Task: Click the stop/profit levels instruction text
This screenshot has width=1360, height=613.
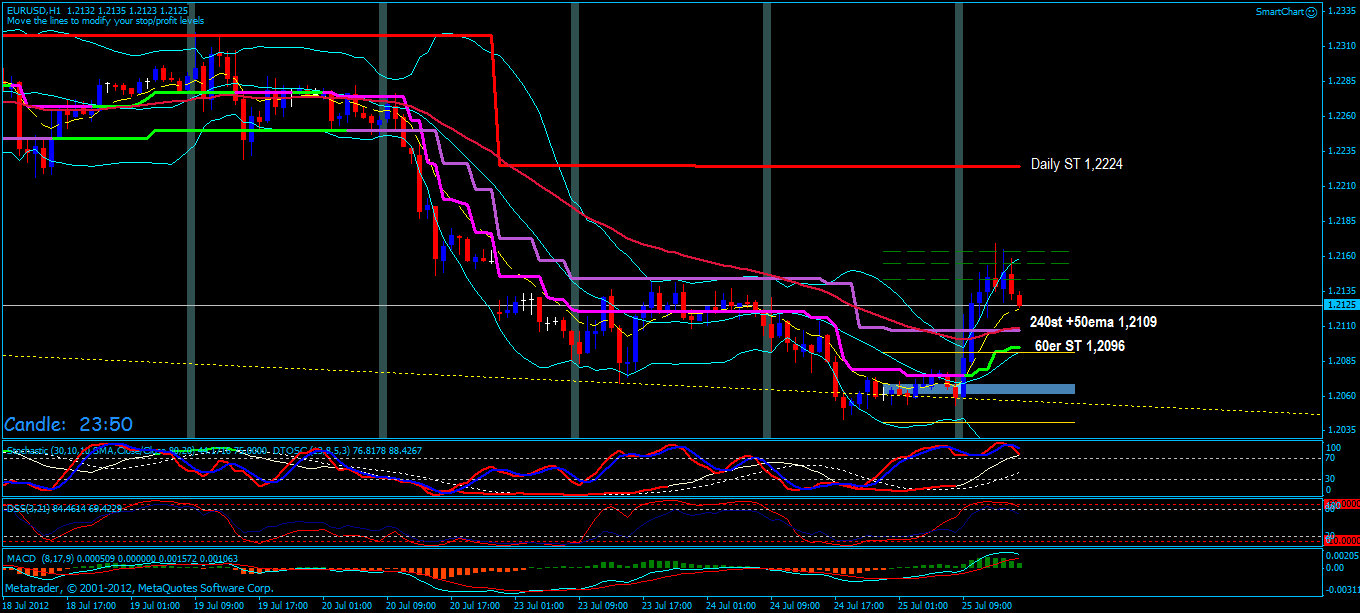Action: pos(100,19)
